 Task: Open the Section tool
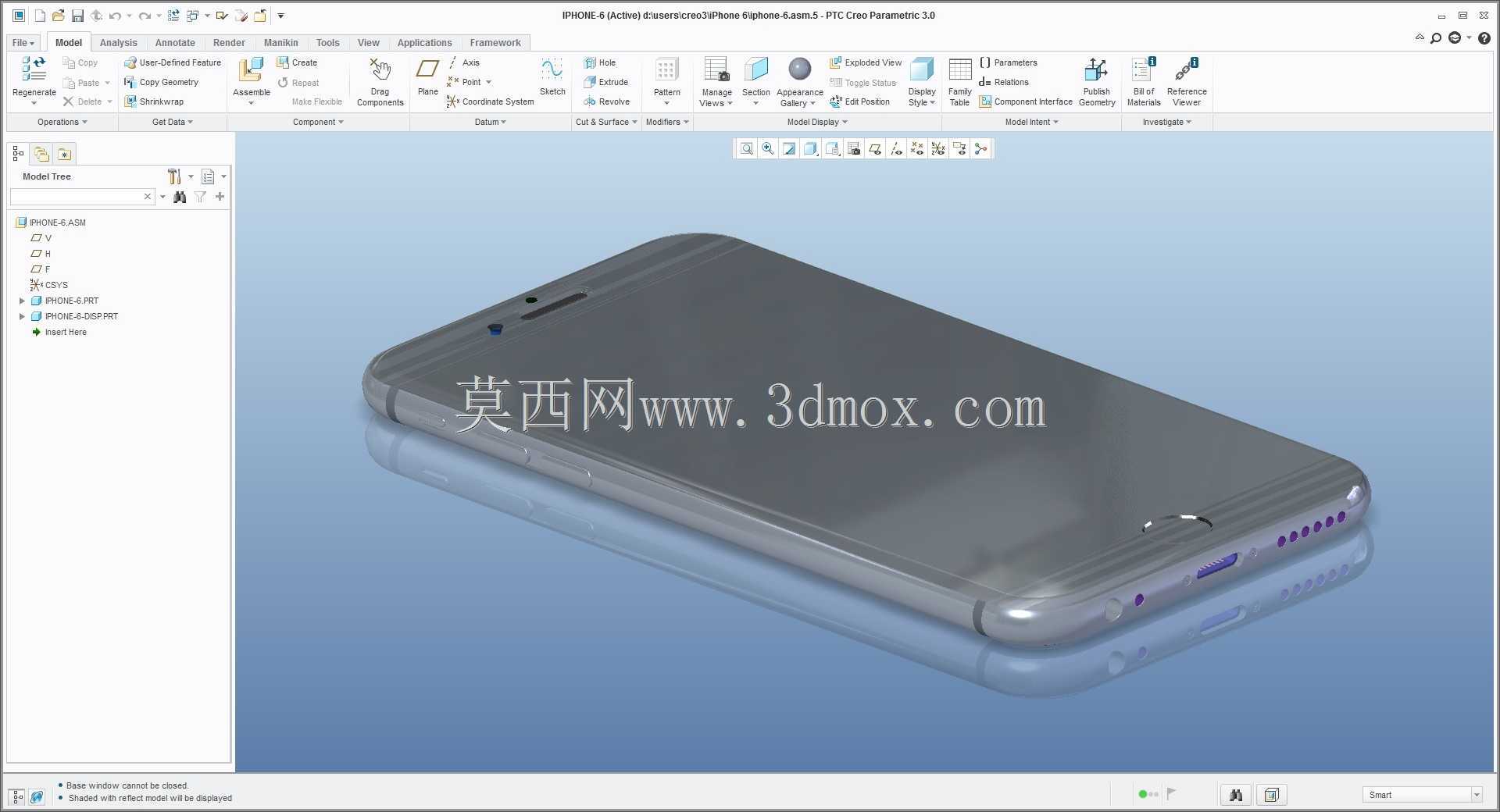click(755, 70)
